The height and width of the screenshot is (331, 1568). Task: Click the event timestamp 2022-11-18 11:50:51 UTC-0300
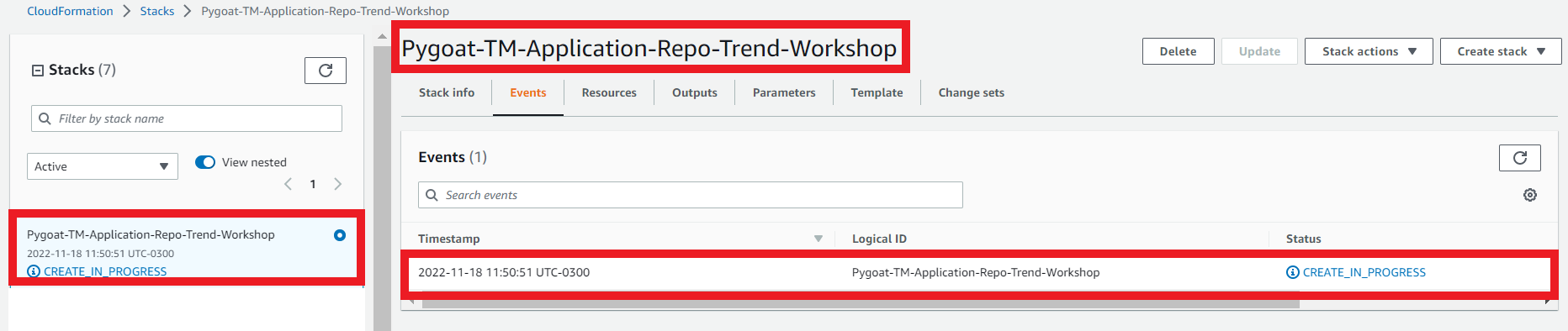504,272
